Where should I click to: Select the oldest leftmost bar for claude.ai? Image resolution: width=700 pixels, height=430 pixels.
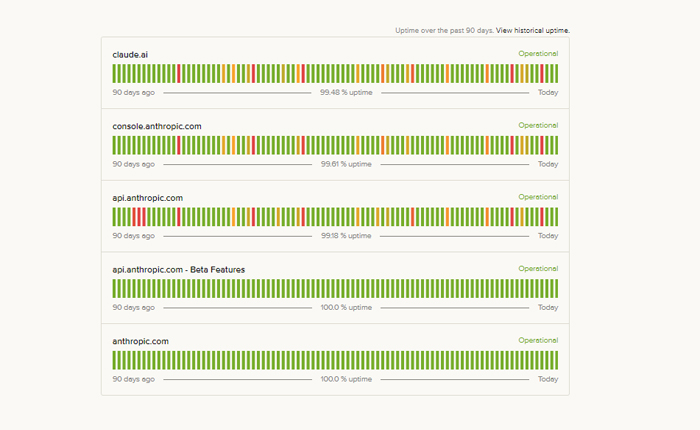tap(115, 73)
